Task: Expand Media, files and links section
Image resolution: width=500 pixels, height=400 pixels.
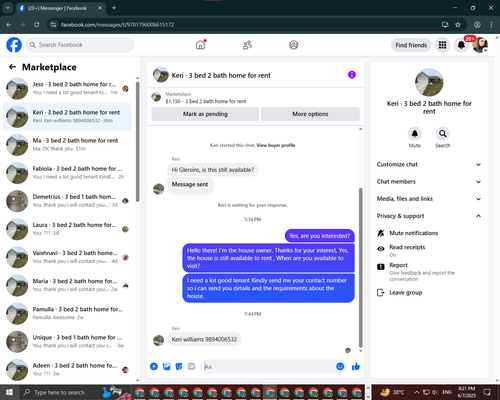Action: pos(429,199)
